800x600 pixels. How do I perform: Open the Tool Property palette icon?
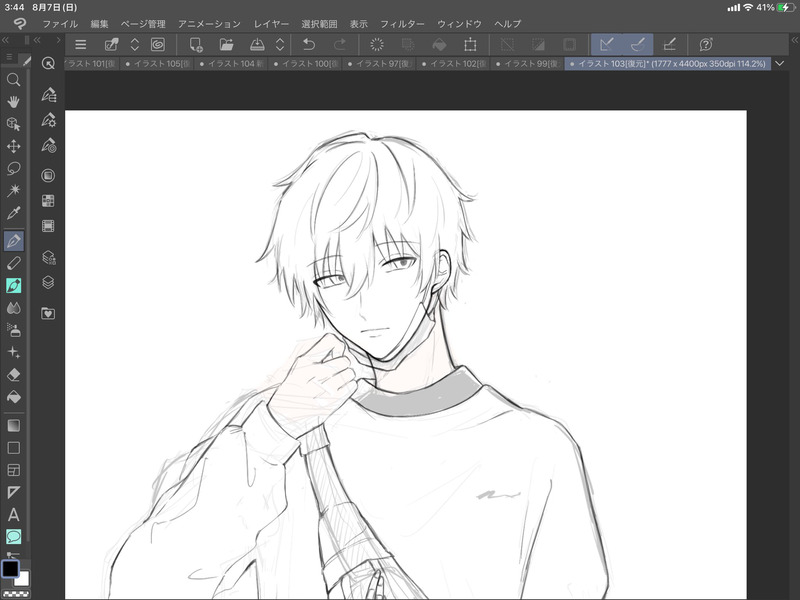tap(48, 120)
